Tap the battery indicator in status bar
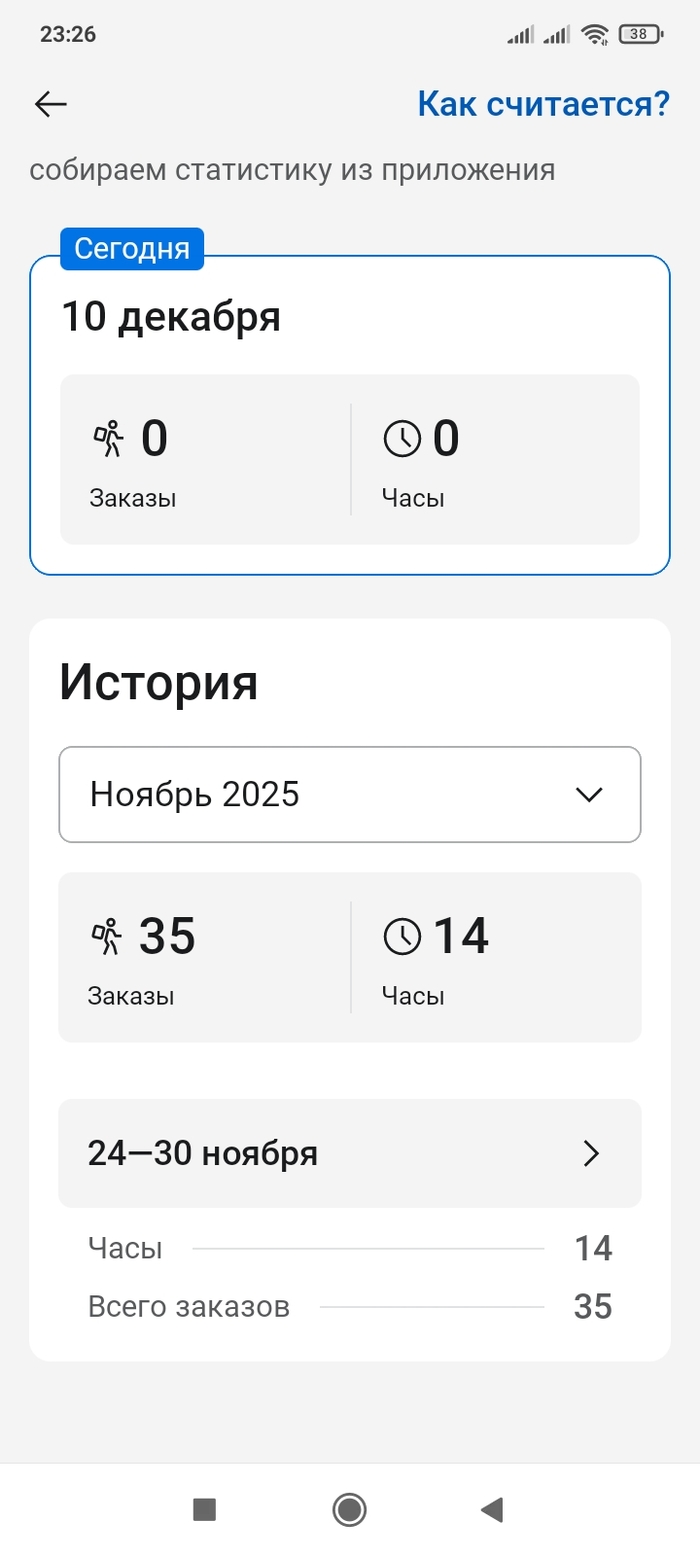 point(640,34)
